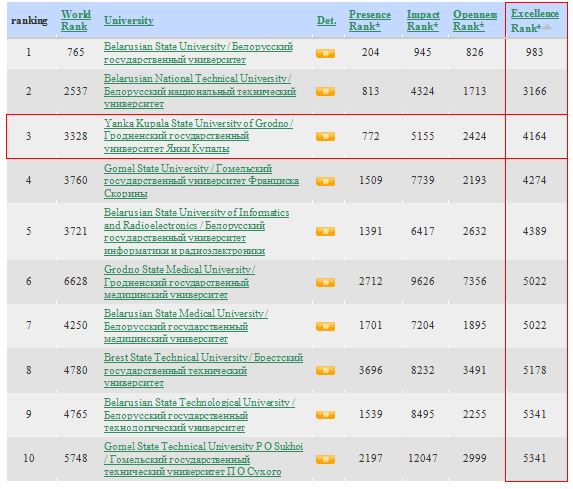Screen dimensions: 573x489
Task: Open details icon for Belarusian State Technological University
Action: pos(325,414)
